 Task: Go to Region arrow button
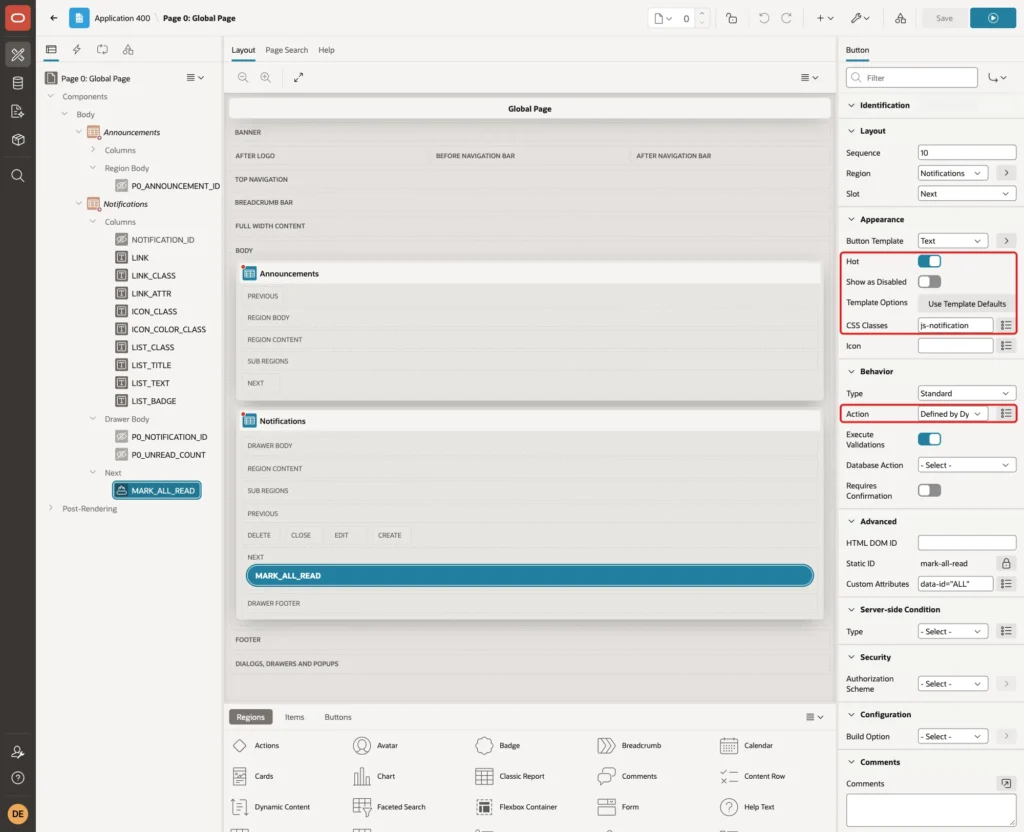pos(1006,173)
